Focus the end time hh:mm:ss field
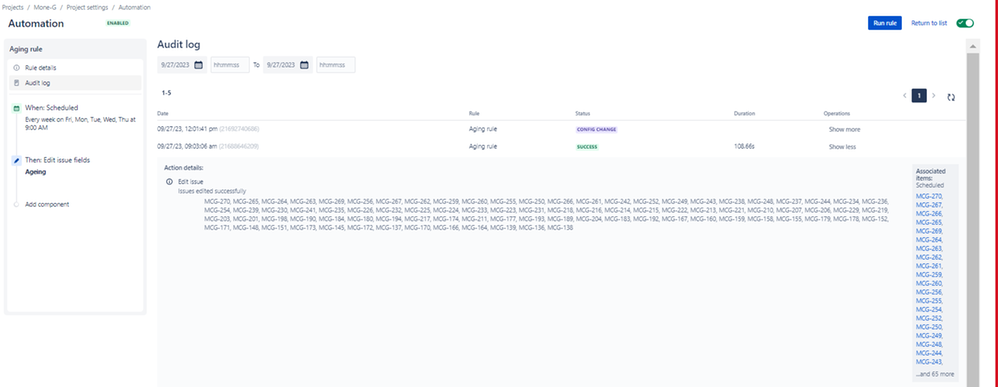 coord(335,65)
